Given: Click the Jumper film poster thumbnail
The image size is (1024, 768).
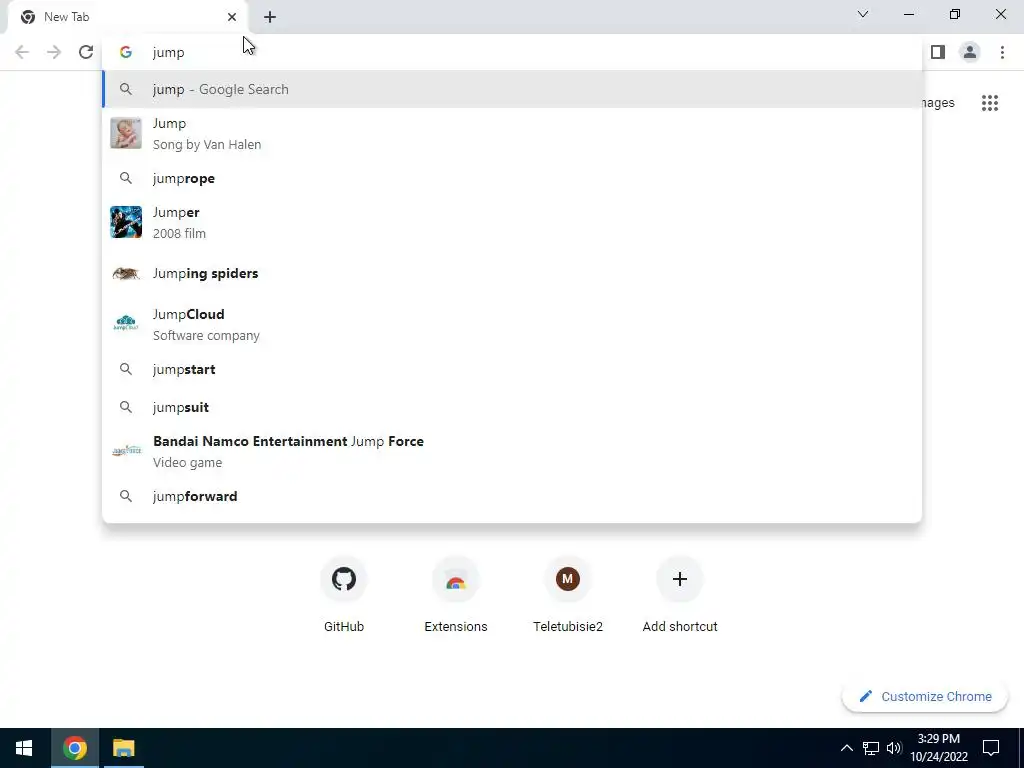Looking at the screenshot, I should (126, 222).
